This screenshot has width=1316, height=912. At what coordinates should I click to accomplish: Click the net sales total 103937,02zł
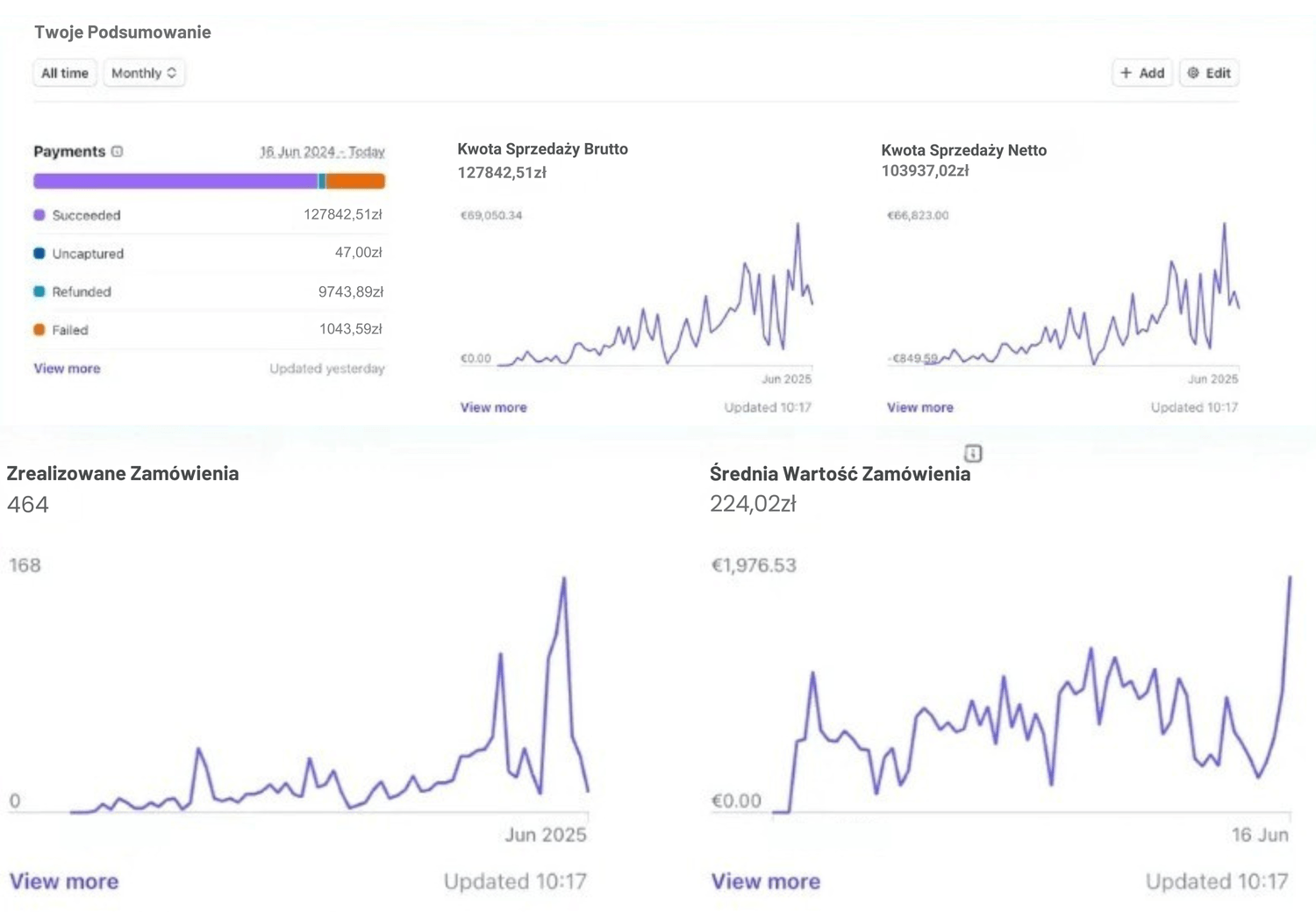point(925,171)
